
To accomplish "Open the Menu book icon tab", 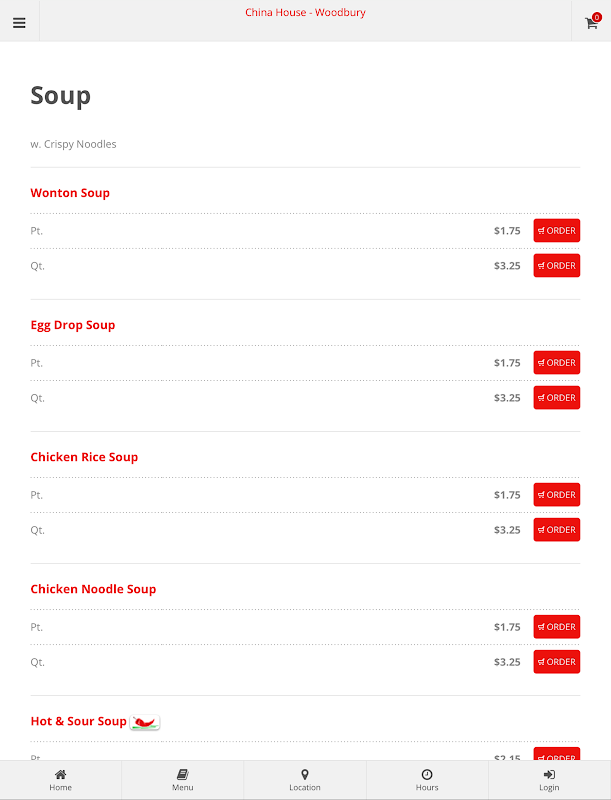I will coord(183,780).
